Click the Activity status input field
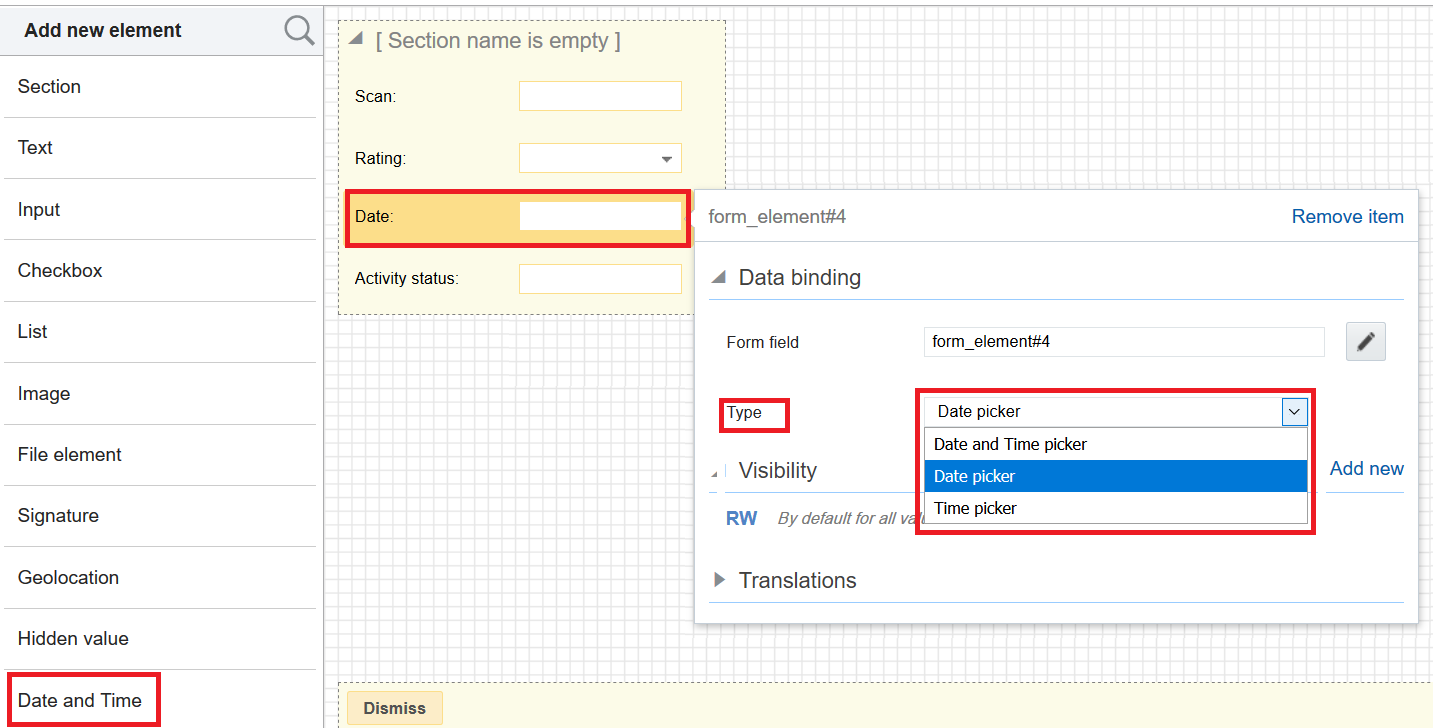 [x=600, y=279]
